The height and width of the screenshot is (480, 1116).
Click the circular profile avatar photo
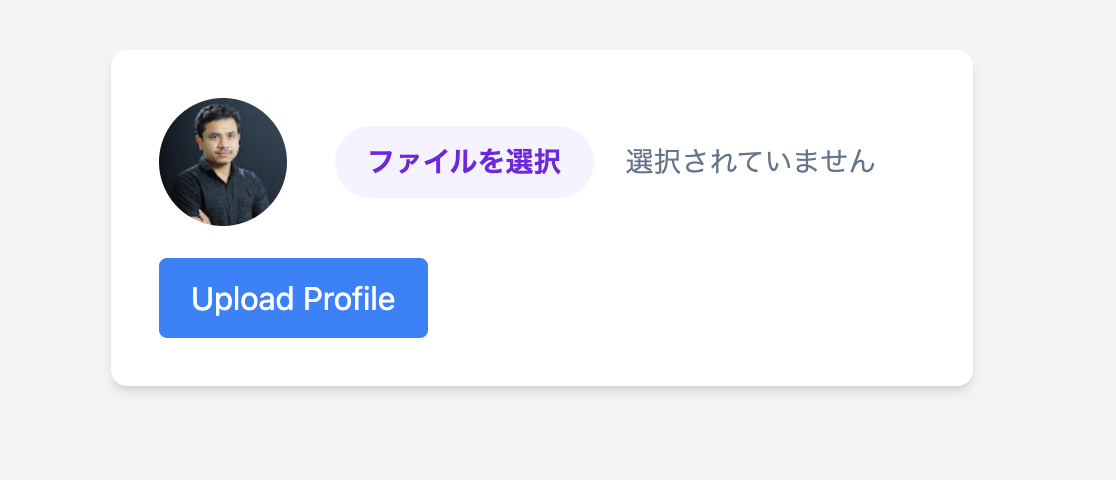pyautogui.click(x=223, y=162)
